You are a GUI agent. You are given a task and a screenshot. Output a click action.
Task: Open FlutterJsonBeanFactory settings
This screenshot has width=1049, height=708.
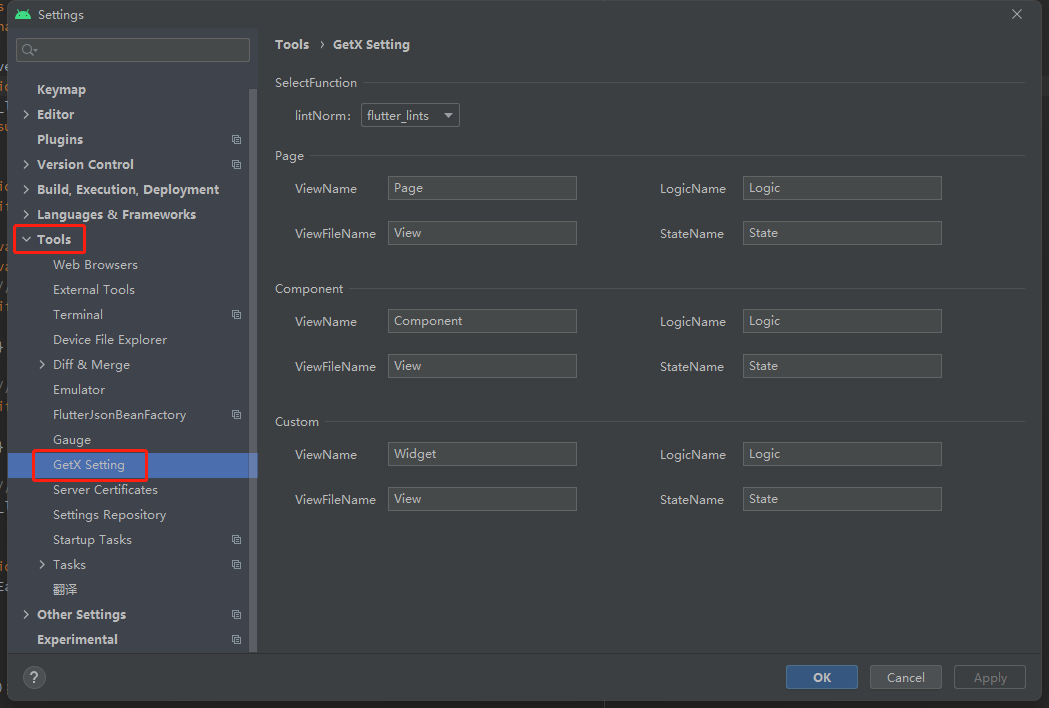pyautogui.click(x=120, y=415)
